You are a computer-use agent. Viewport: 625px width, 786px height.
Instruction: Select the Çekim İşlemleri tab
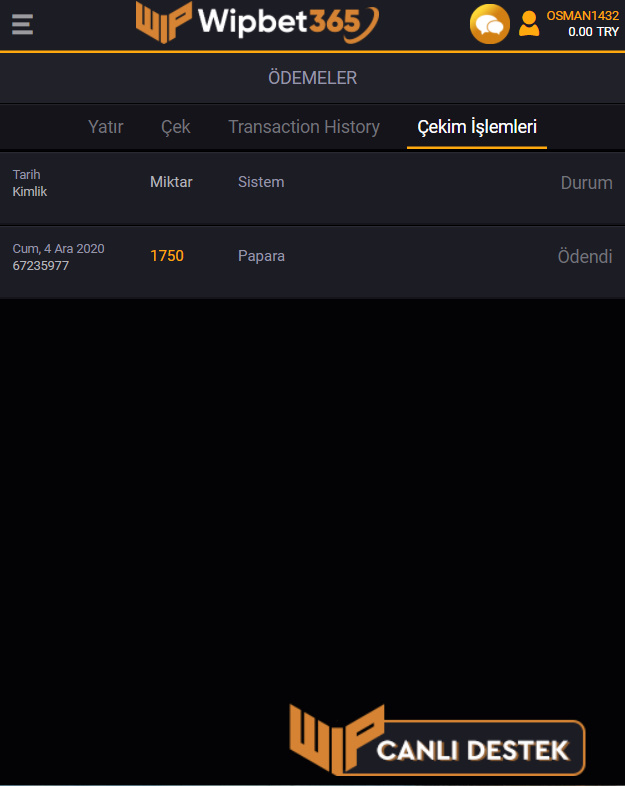(x=477, y=127)
